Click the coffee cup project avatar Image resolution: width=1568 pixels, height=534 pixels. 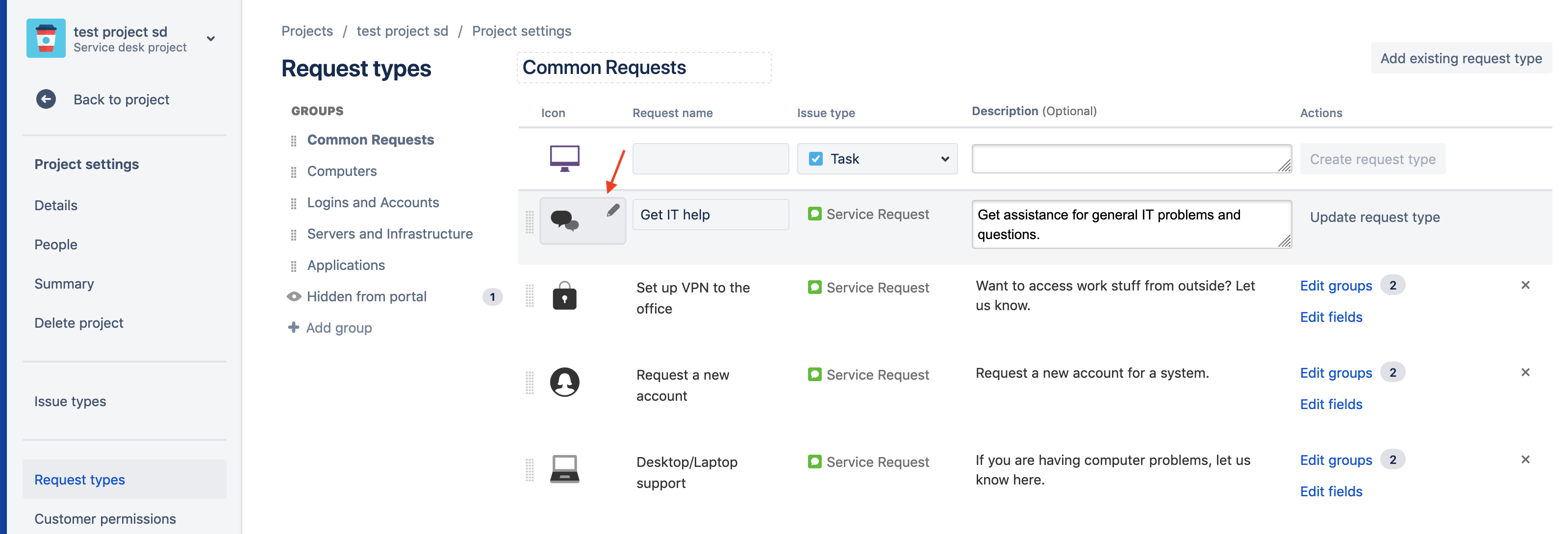click(x=46, y=38)
